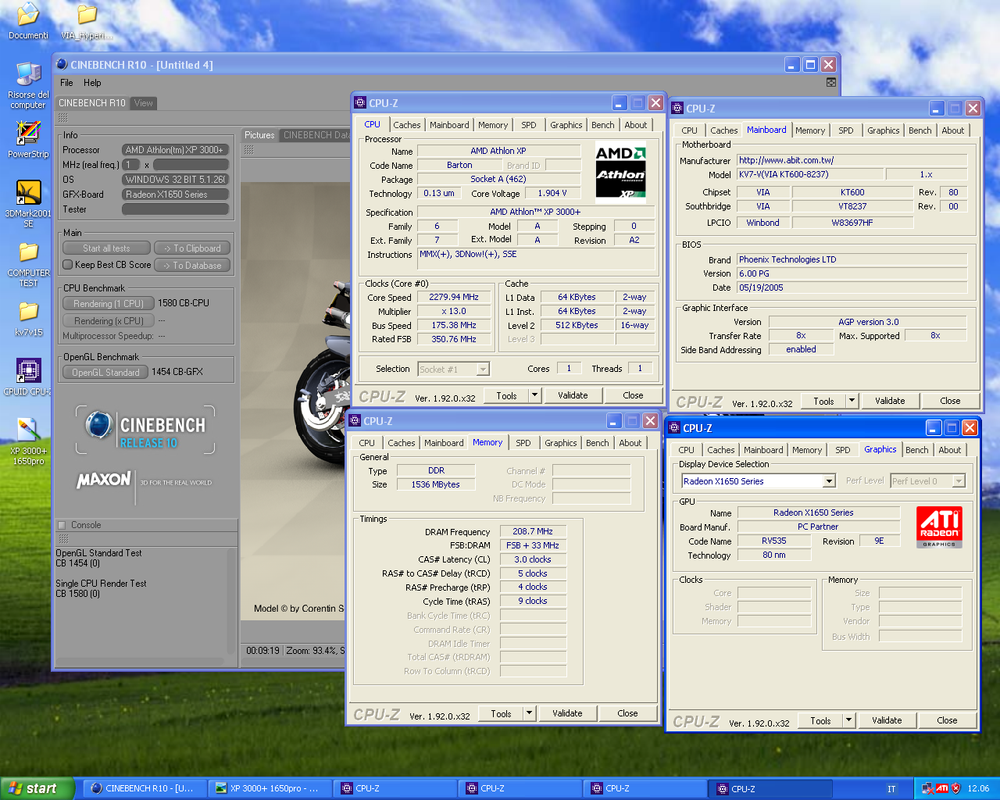Select the View tab in CINEBENCH
The image size is (1000, 800).
[x=143, y=103]
